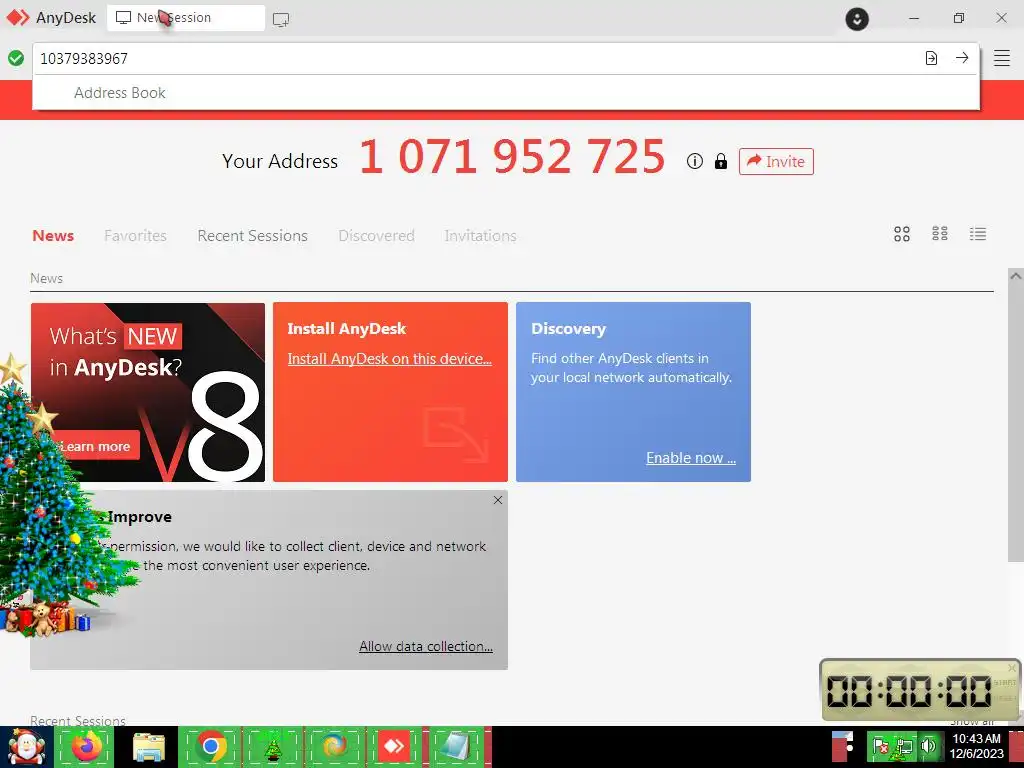Click your address number 1 071 952 725
The width and height of the screenshot is (1024, 768).
pos(513,157)
